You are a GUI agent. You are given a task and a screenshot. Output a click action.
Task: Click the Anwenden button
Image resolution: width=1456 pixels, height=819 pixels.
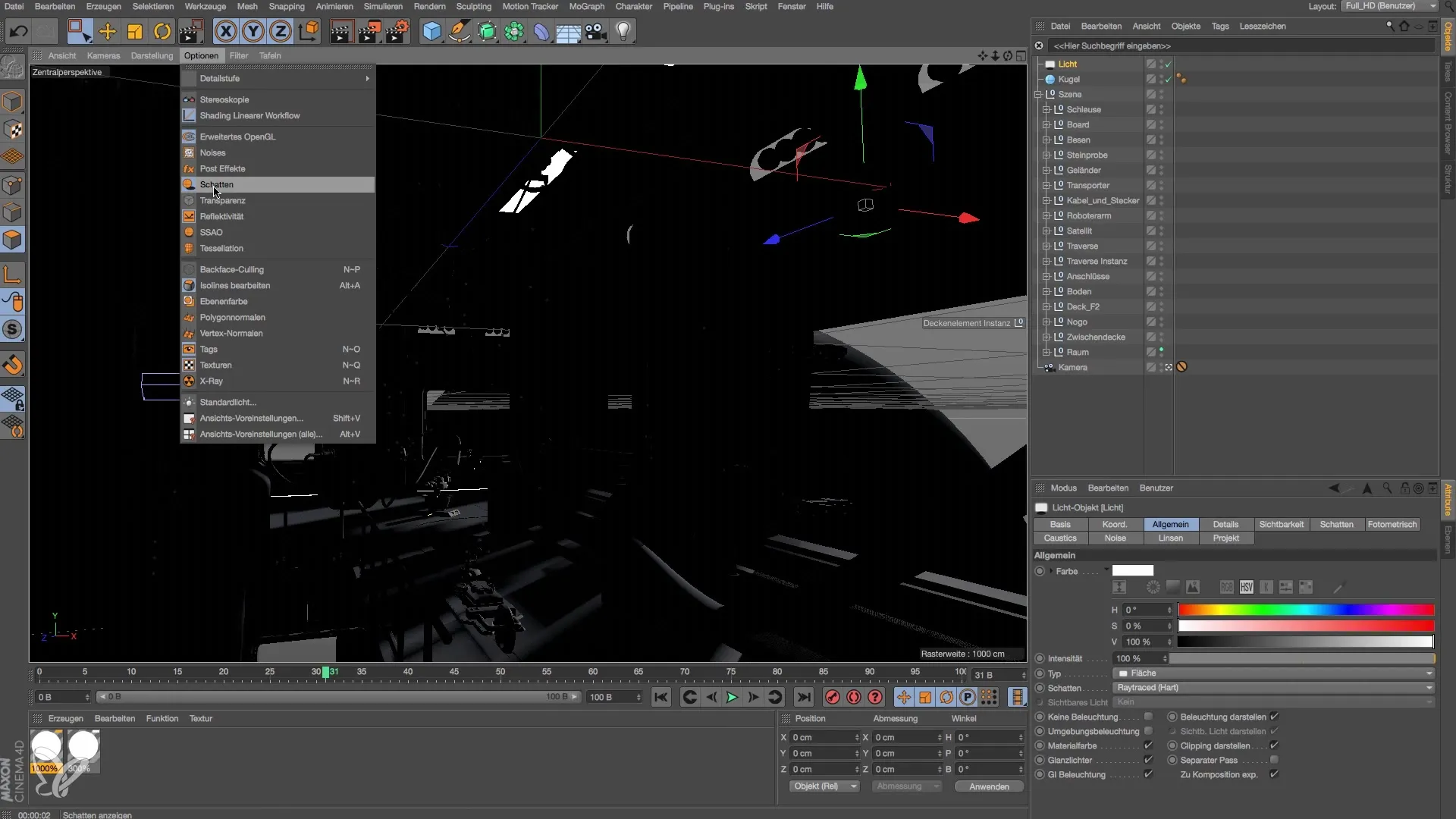pos(989,786)
